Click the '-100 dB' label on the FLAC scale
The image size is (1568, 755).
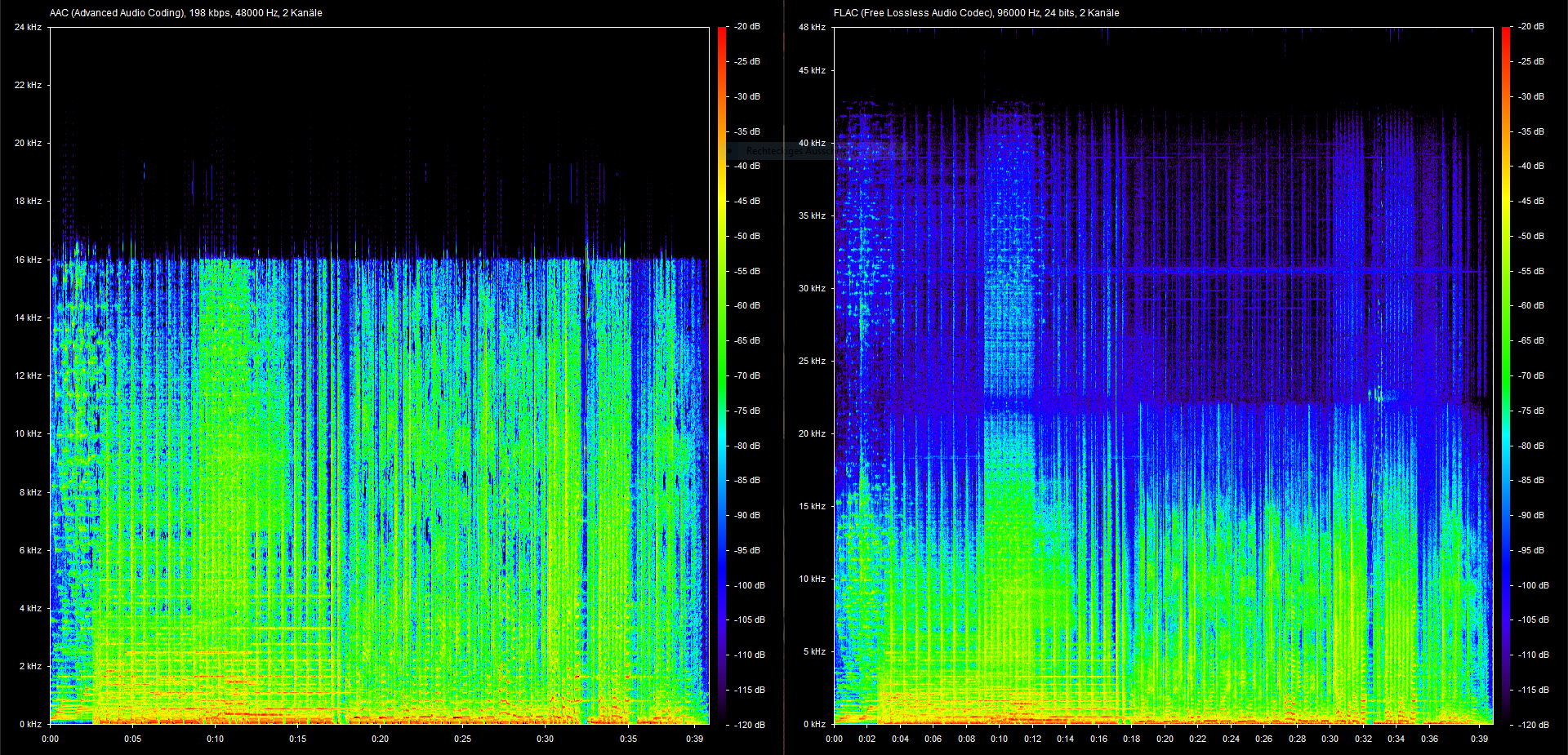(1534, 585)
